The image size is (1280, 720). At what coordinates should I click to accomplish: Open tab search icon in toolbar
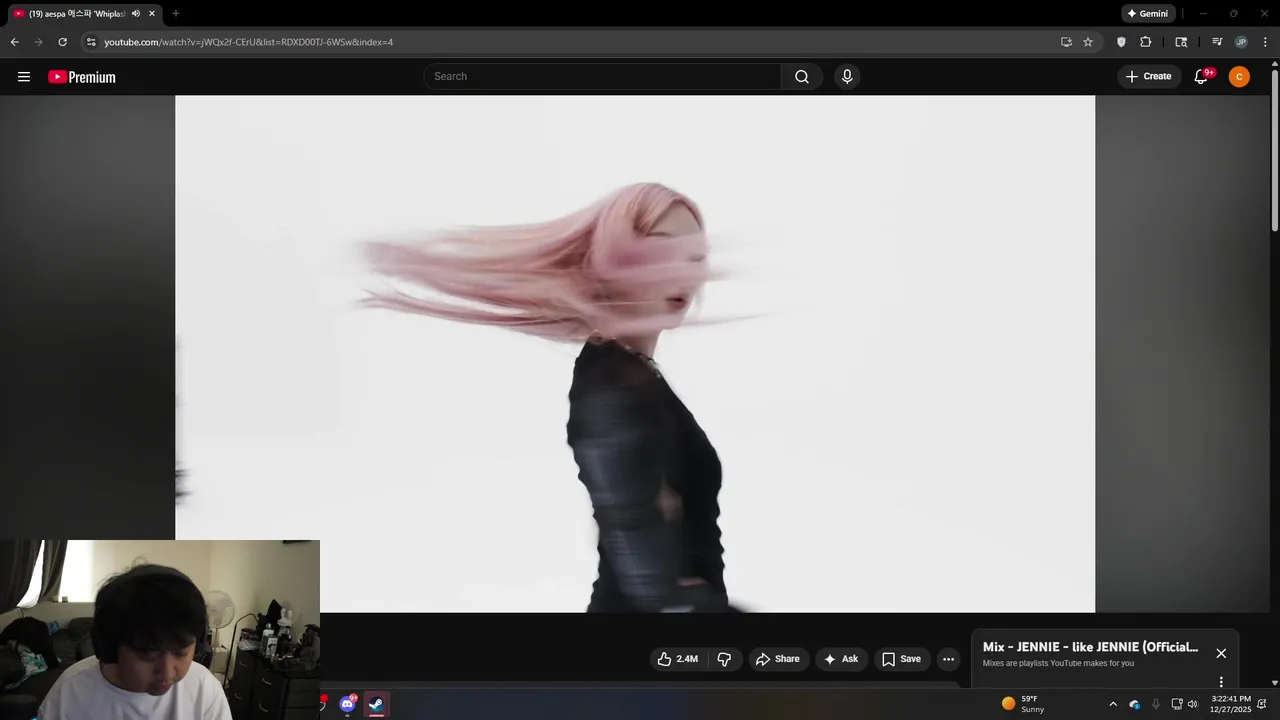click(x=1181, y=42)
